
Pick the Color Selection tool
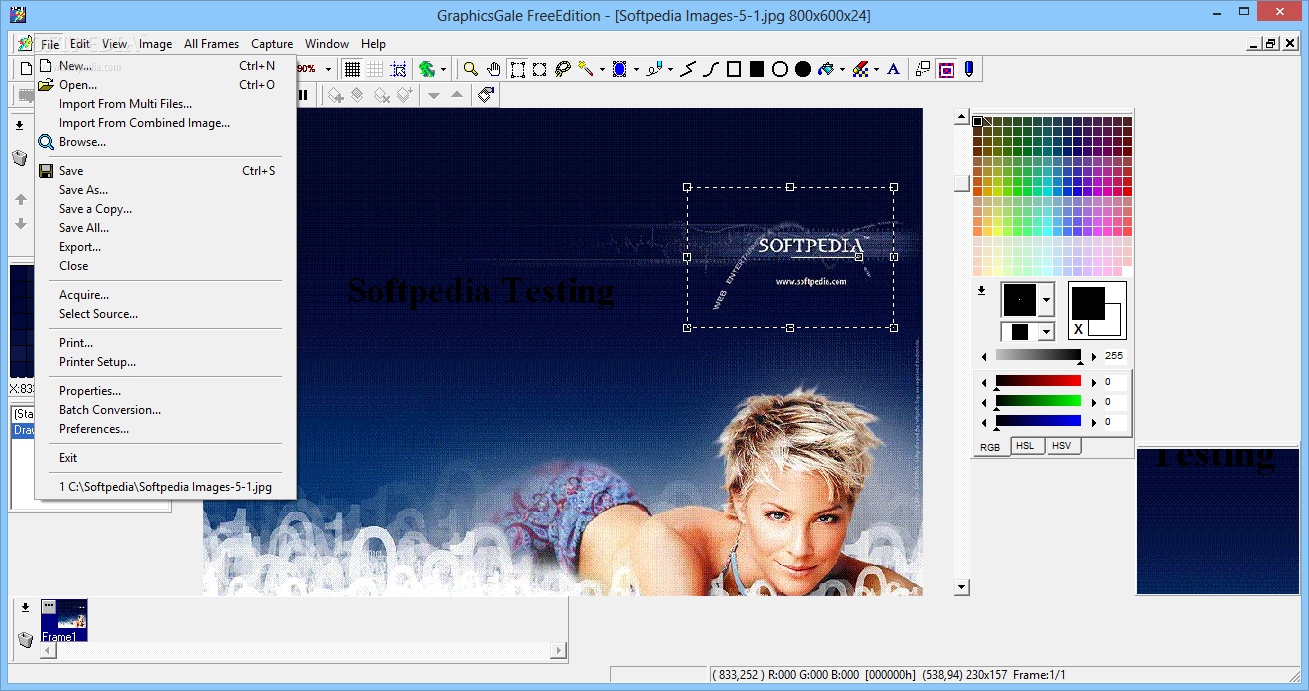pos(620,69)
